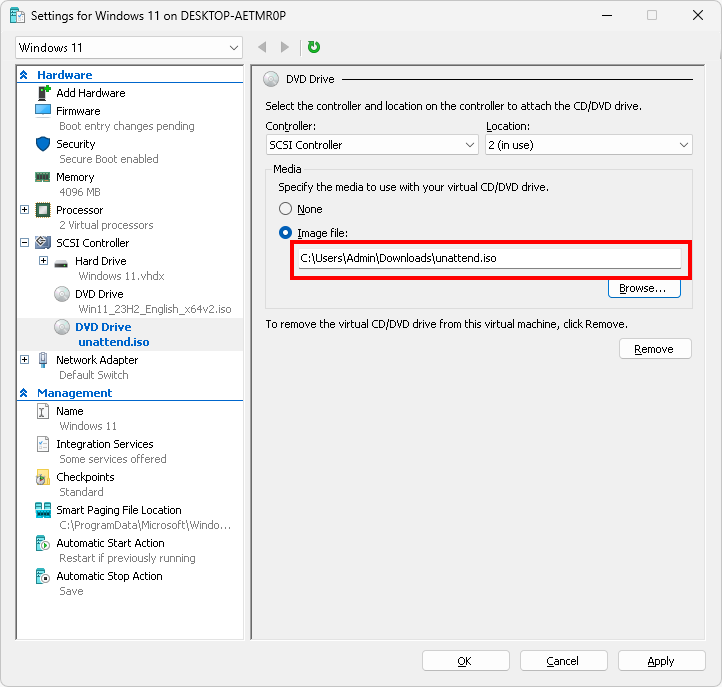Click the Automatic Start Action icon

click(x=42, y=543)
